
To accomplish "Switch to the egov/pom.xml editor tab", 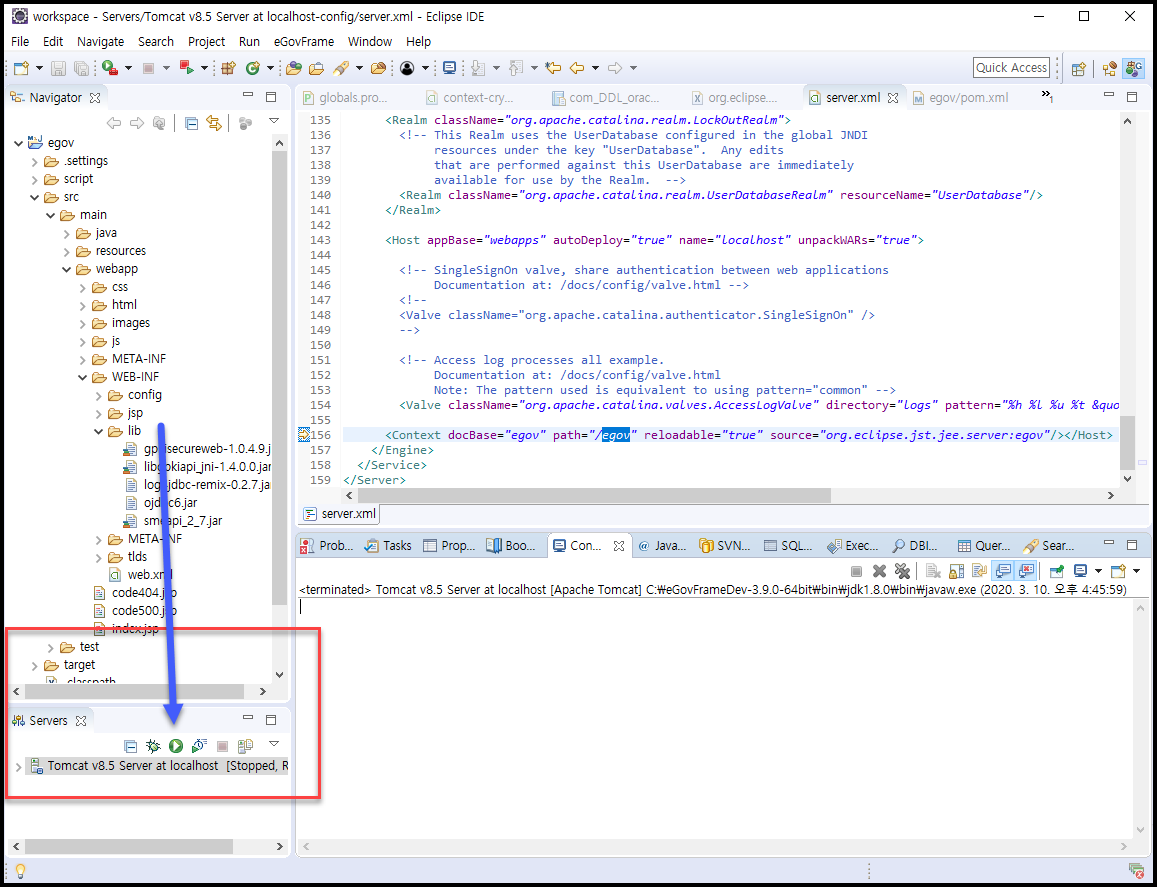I will tap(960, 97).
